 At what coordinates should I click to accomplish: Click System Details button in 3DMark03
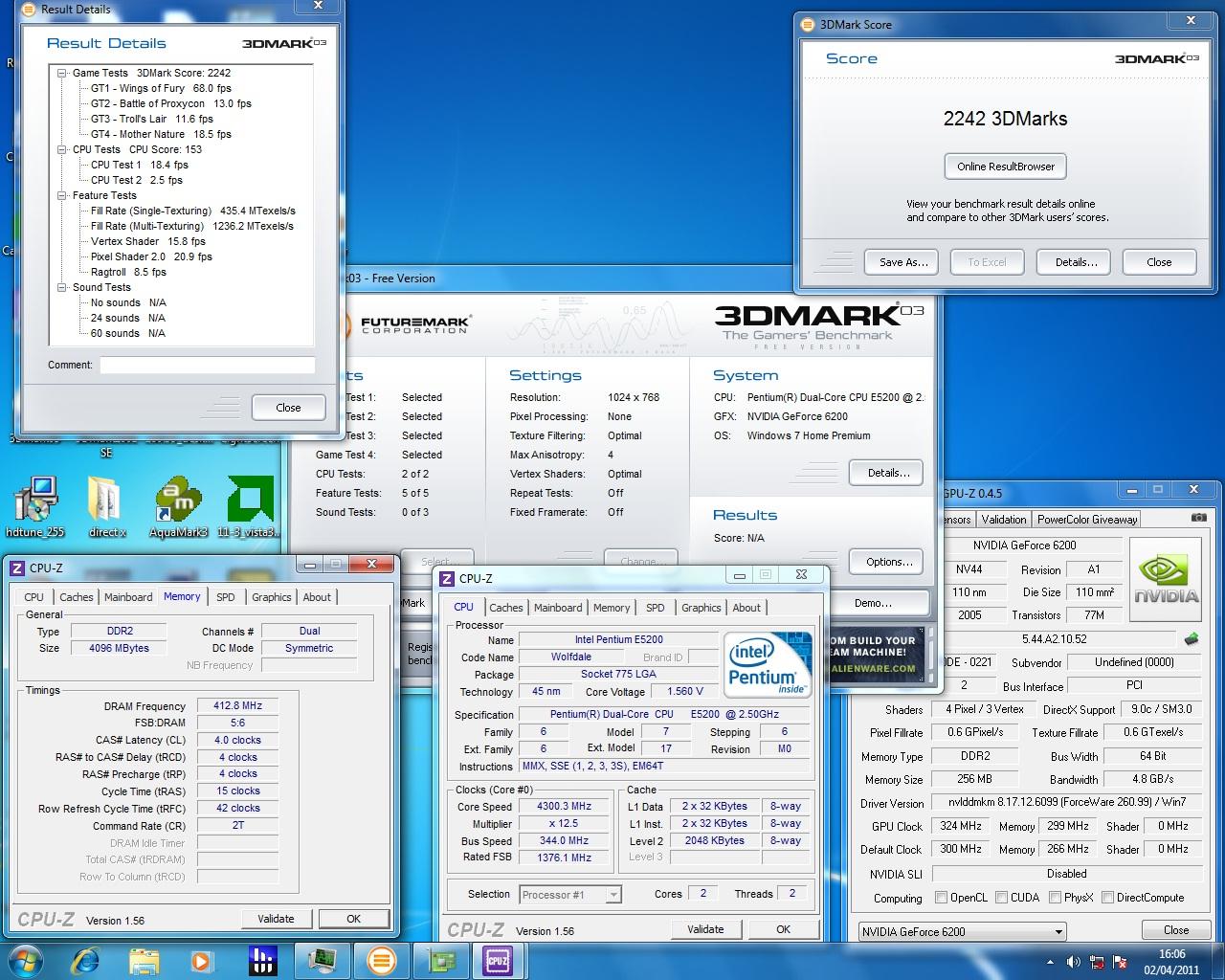888,473
